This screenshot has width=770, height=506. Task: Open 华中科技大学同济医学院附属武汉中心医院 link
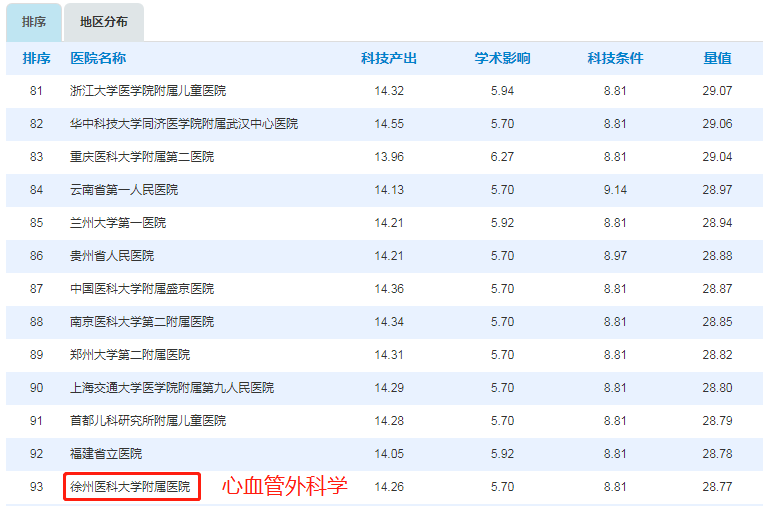click(x=184, y=124)
